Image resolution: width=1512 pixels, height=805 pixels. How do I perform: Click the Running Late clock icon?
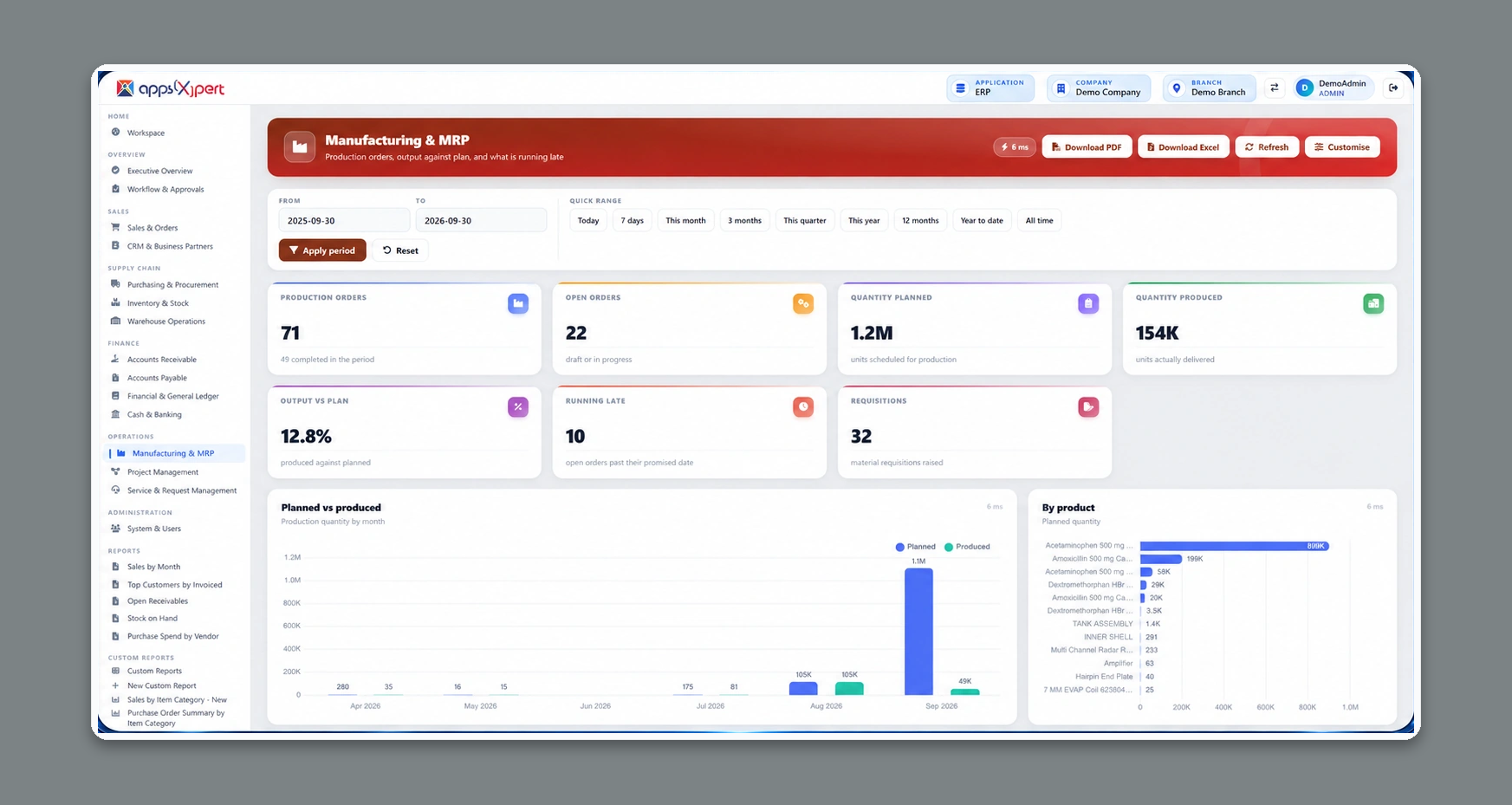[803, 406]
